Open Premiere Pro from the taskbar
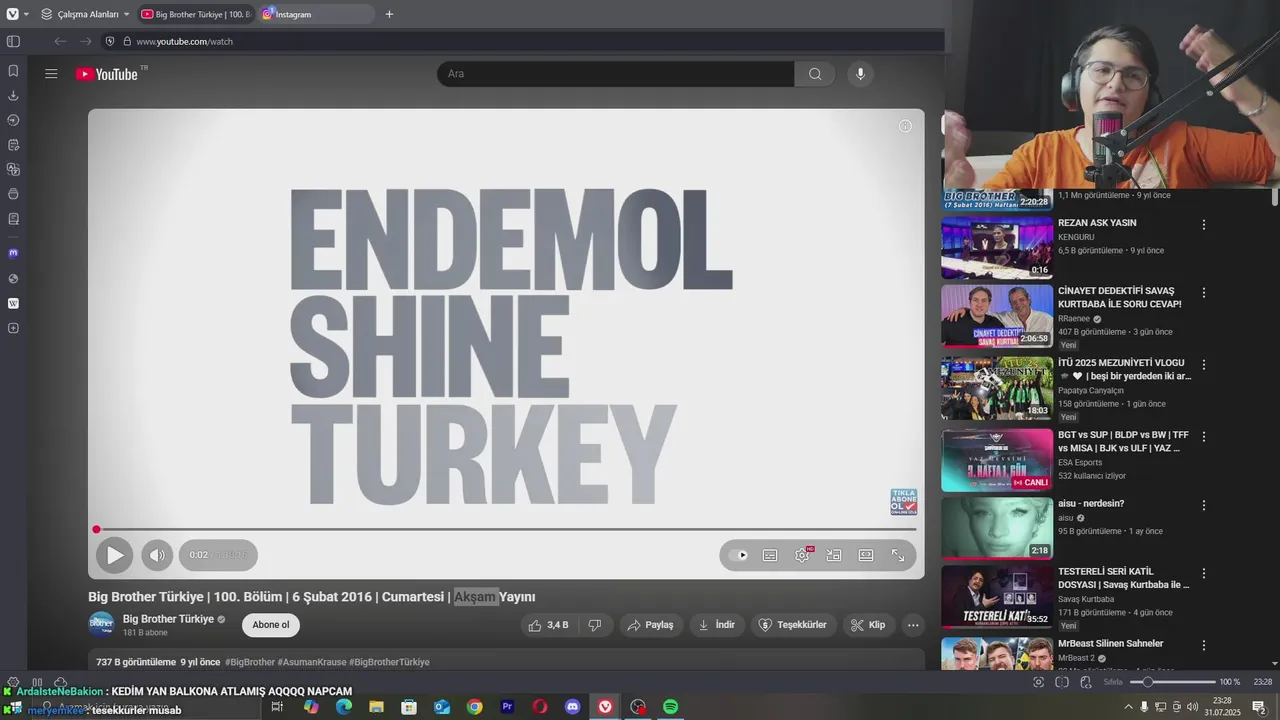The height and width of the screenshot is (720, 1280). [x=507, y=707]
